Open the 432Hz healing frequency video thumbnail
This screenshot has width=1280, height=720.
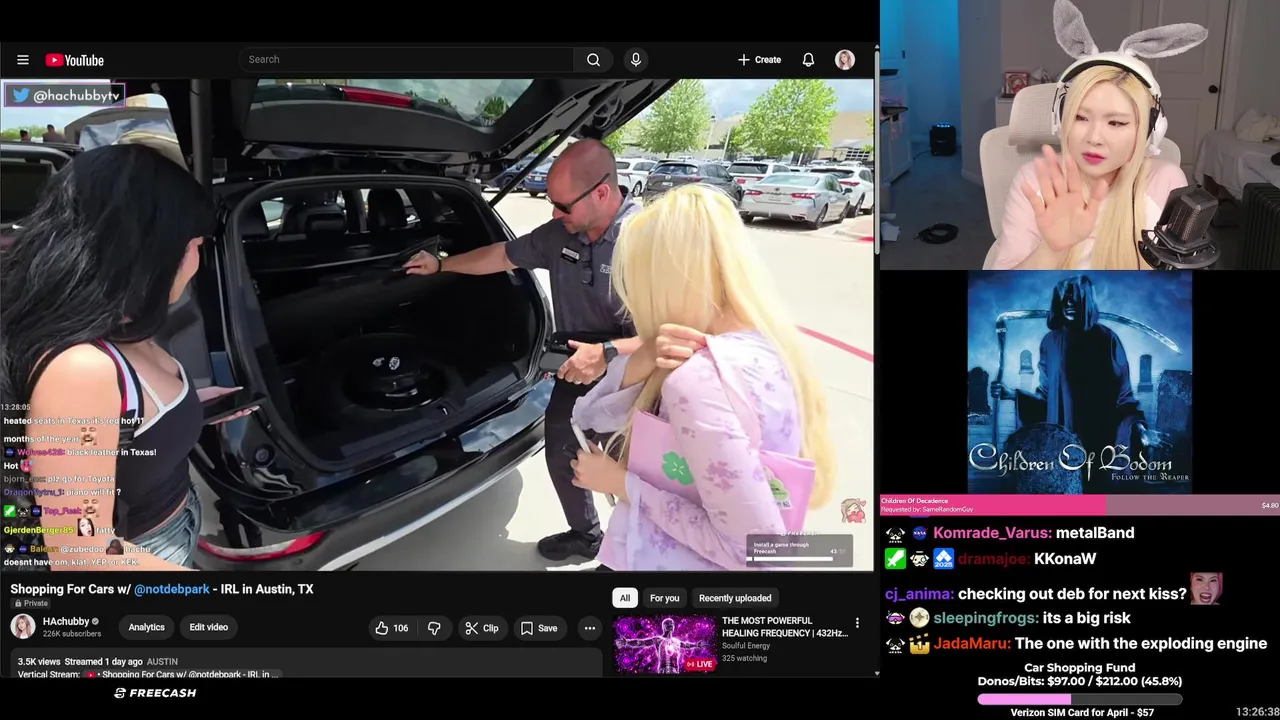[x=664, y=643]
